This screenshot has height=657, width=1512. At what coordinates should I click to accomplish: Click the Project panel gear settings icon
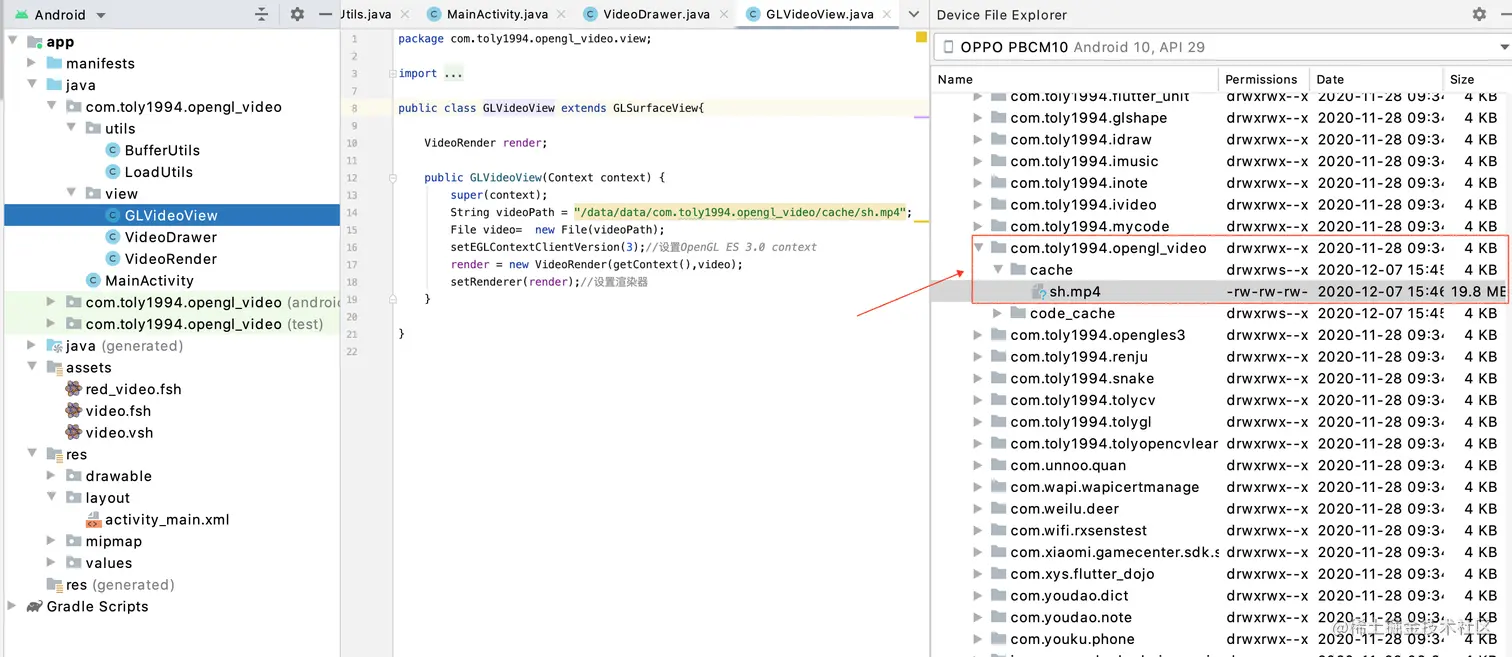pyautogui.click(x=297, y=14)
